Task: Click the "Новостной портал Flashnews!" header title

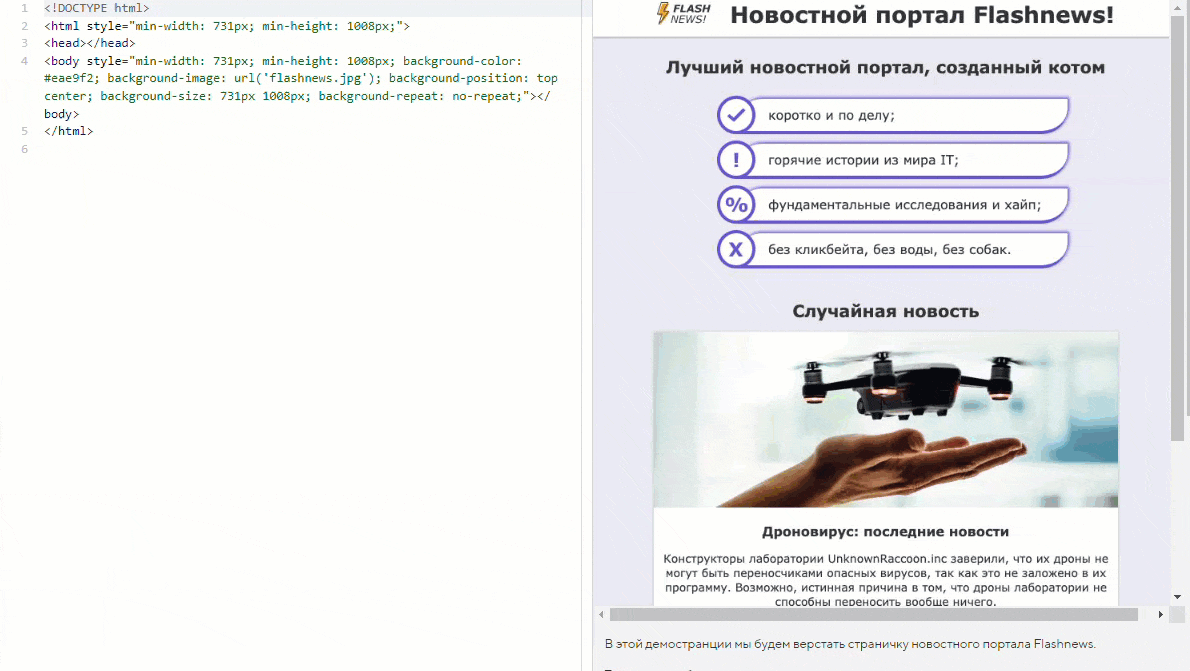Action: click(x=921, y=16)
